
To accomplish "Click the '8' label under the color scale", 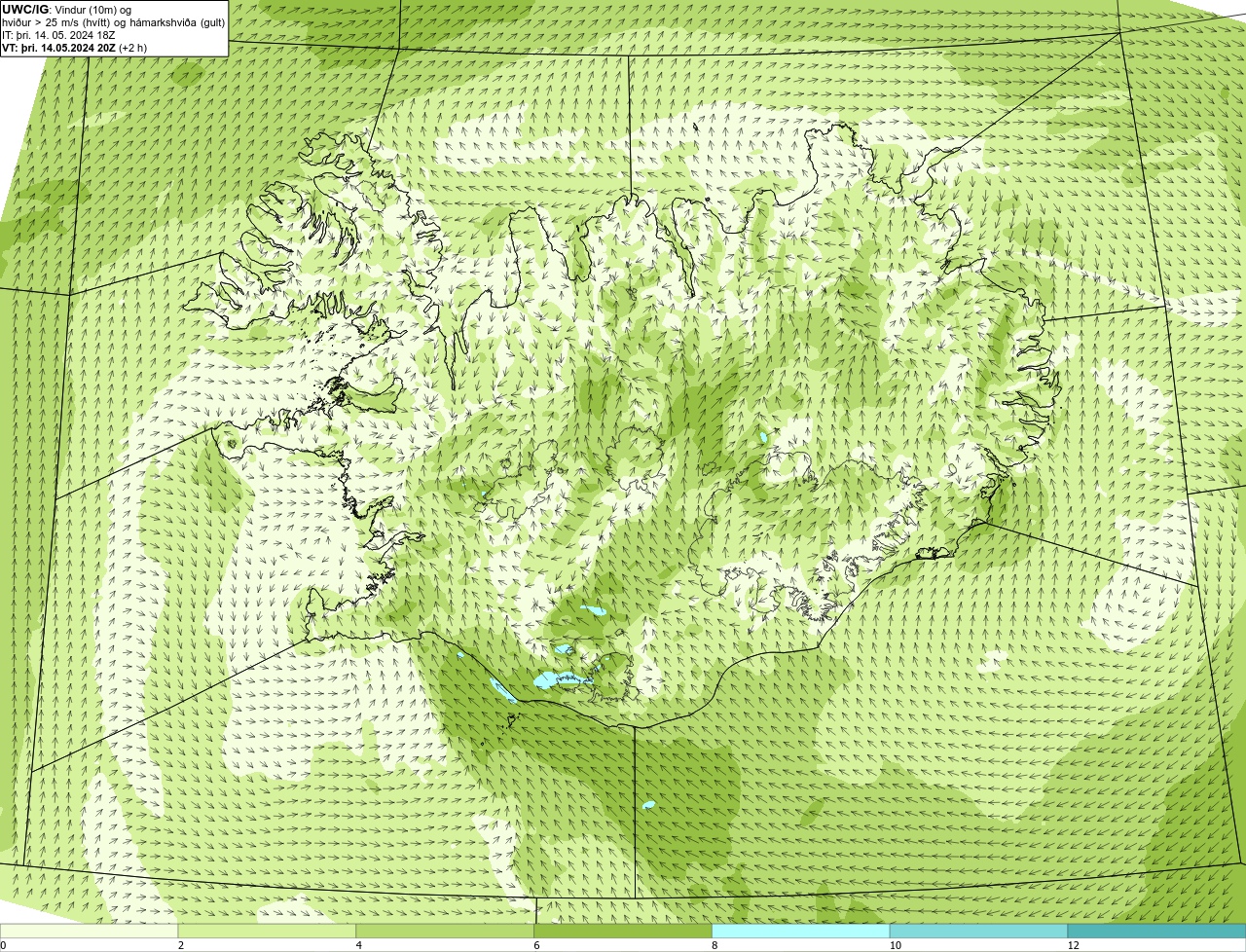I will (715, 945).
